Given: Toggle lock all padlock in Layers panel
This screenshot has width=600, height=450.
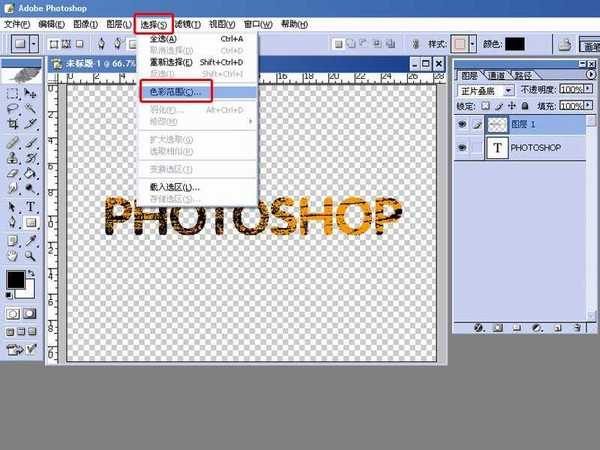Looking at the screenshot, I should (x=525, y=106).
